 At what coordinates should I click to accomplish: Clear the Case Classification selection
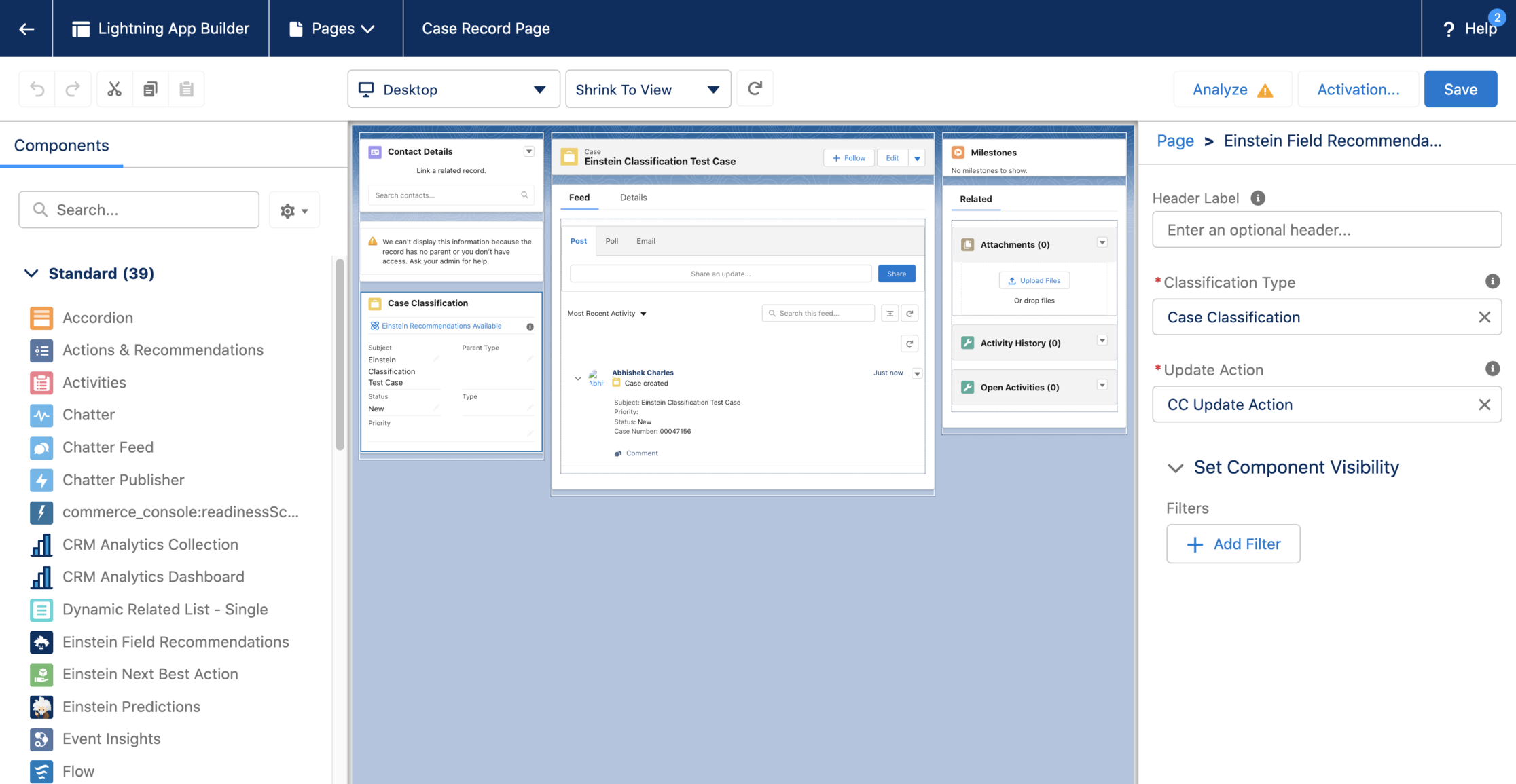pyautogui.click(x=1484, y=317)
